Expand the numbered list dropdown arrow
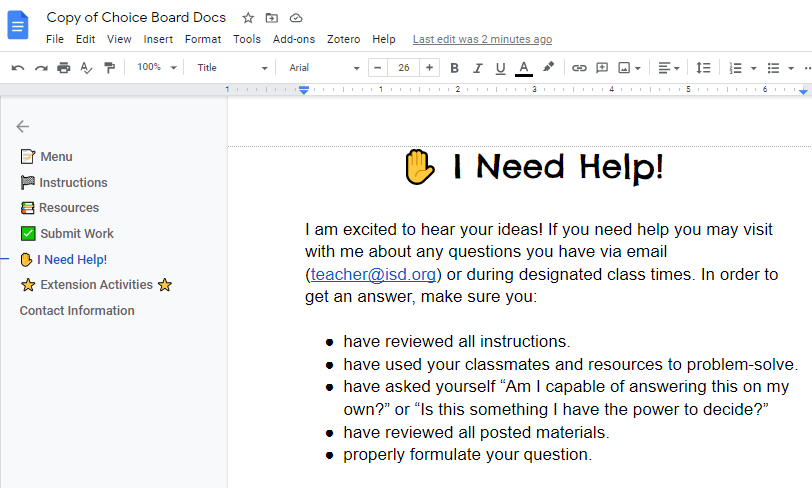812x488 pixels. 753,68
